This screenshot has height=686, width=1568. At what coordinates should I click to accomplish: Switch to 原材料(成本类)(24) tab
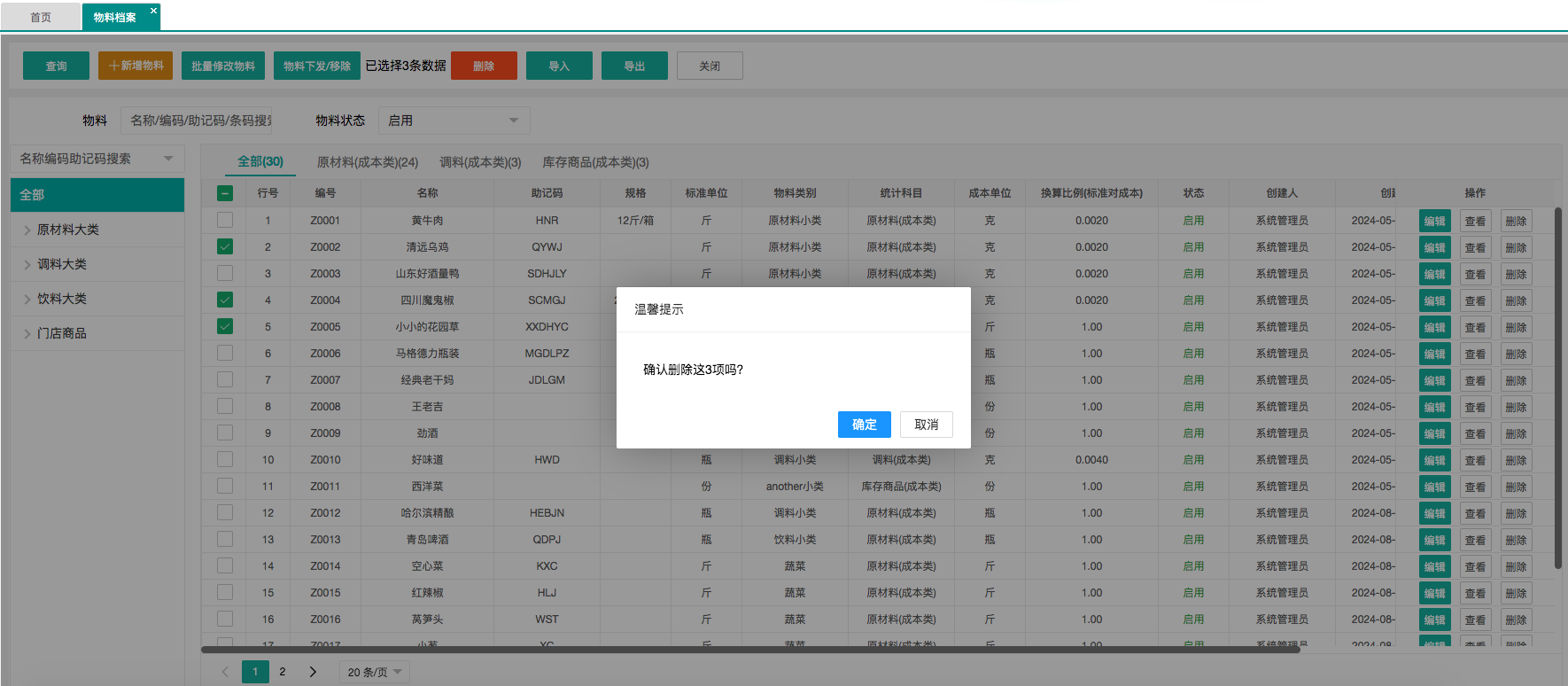pos(368,162)
